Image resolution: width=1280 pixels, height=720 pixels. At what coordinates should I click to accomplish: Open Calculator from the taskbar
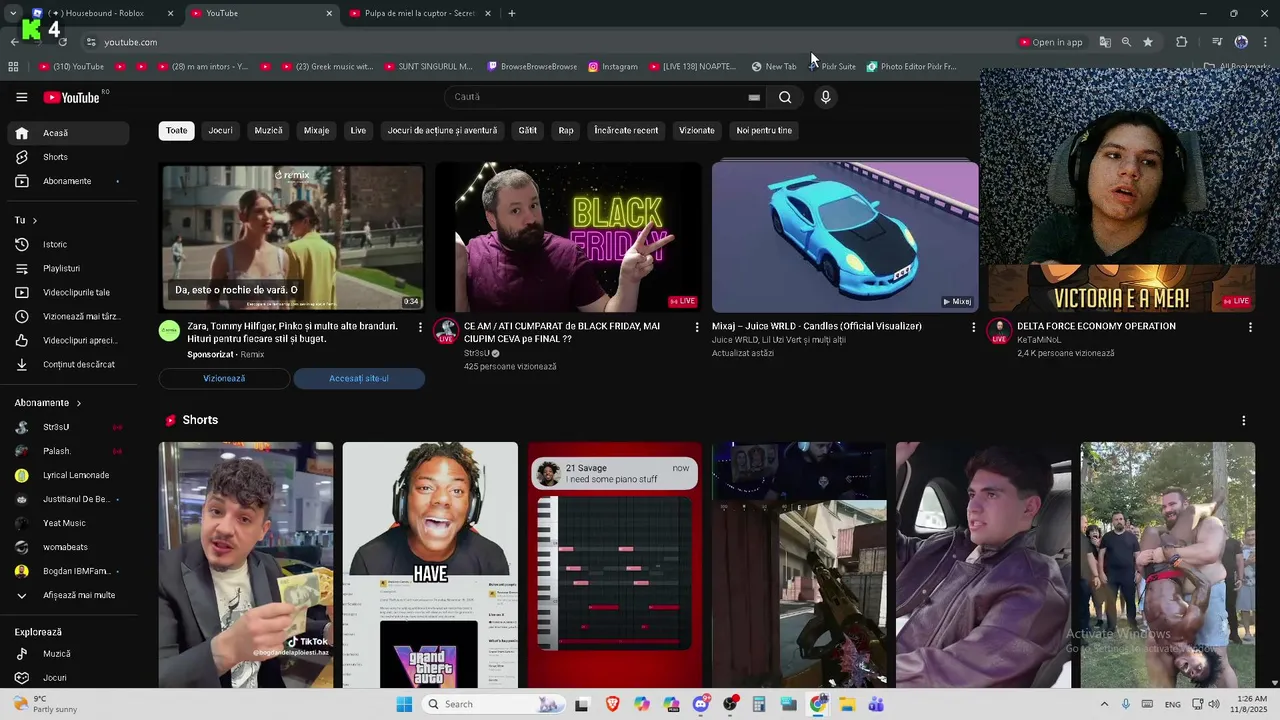pyautogui.click(x=759, y=704)
